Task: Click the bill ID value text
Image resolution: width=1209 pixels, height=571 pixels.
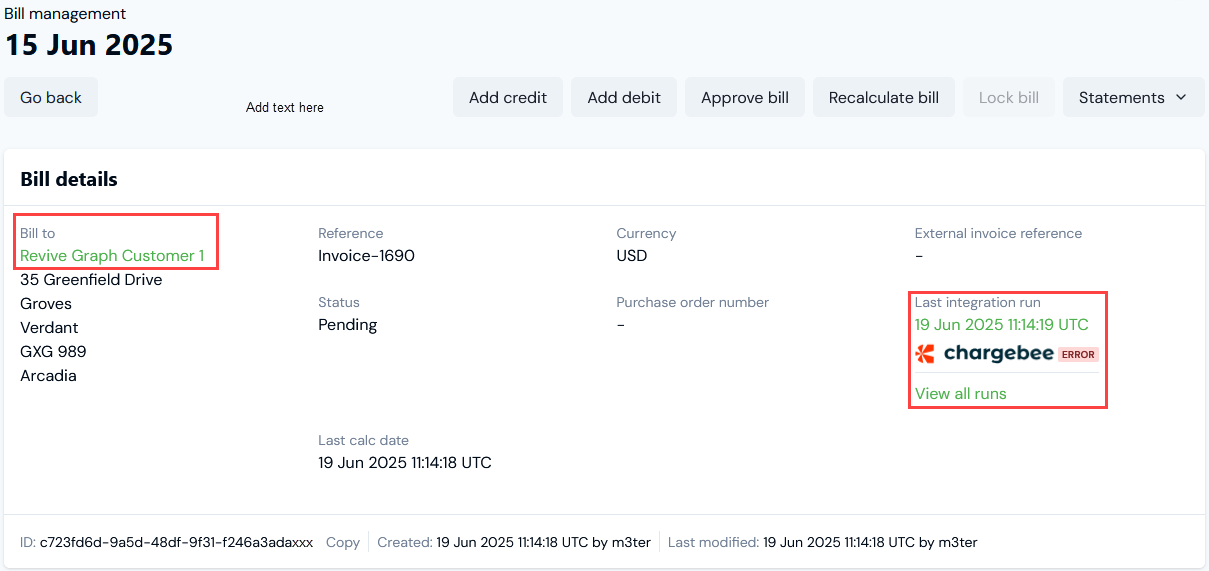Action: [x=176, y=542]
